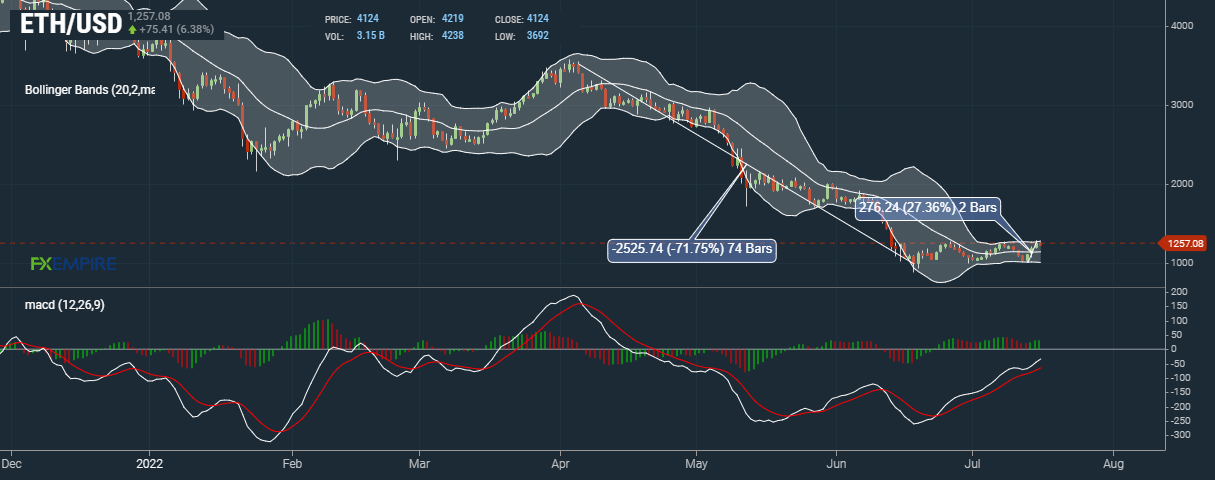
Task: Click the LOW value 3692
Action: pos(537,36)
